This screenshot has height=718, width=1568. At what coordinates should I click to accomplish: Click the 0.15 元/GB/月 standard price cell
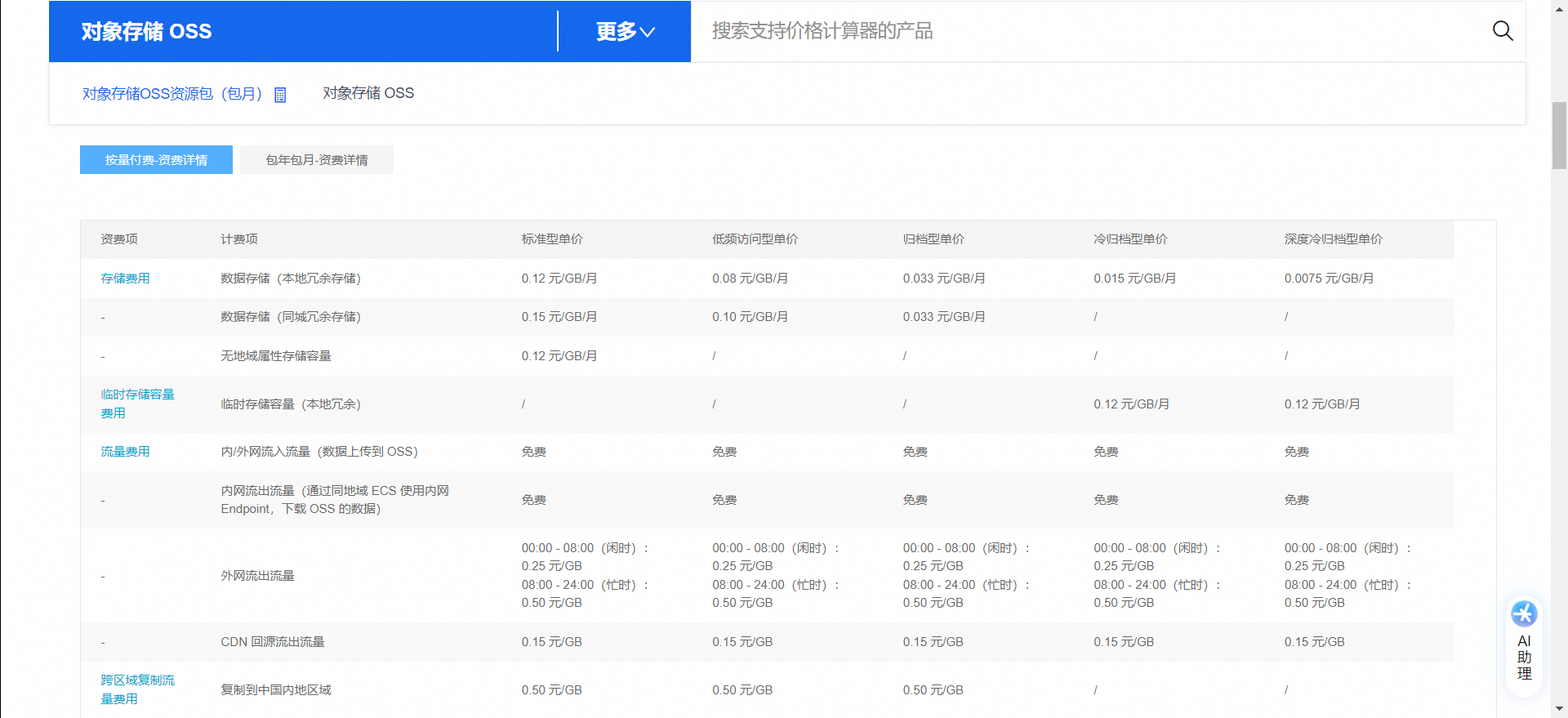pos(559,317)
